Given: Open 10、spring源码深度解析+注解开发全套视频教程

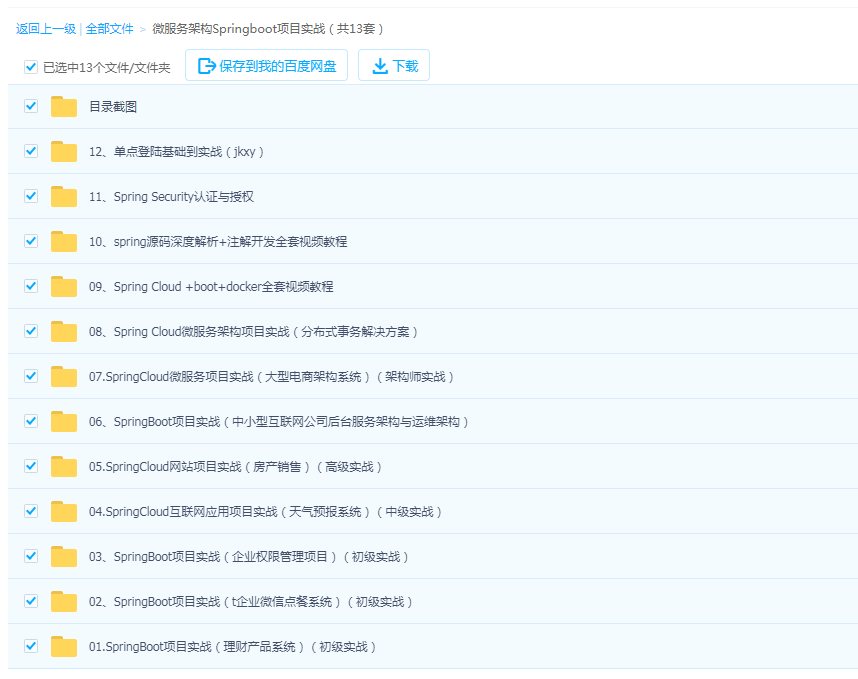Looking at the screenshot, I should coord(218,241).
